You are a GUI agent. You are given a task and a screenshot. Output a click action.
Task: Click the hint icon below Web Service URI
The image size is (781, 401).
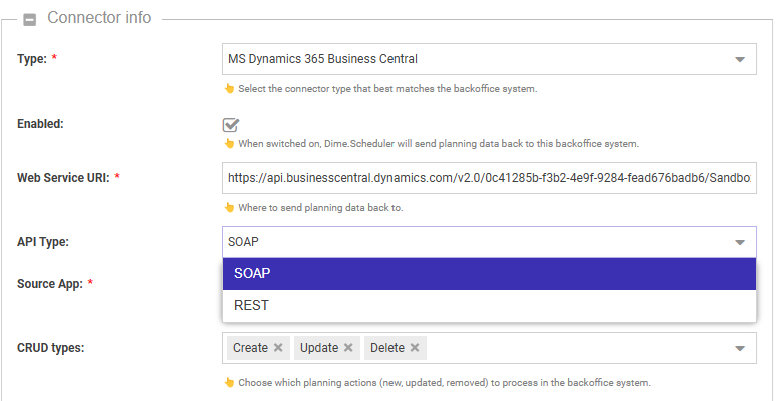tap(228, 207)
